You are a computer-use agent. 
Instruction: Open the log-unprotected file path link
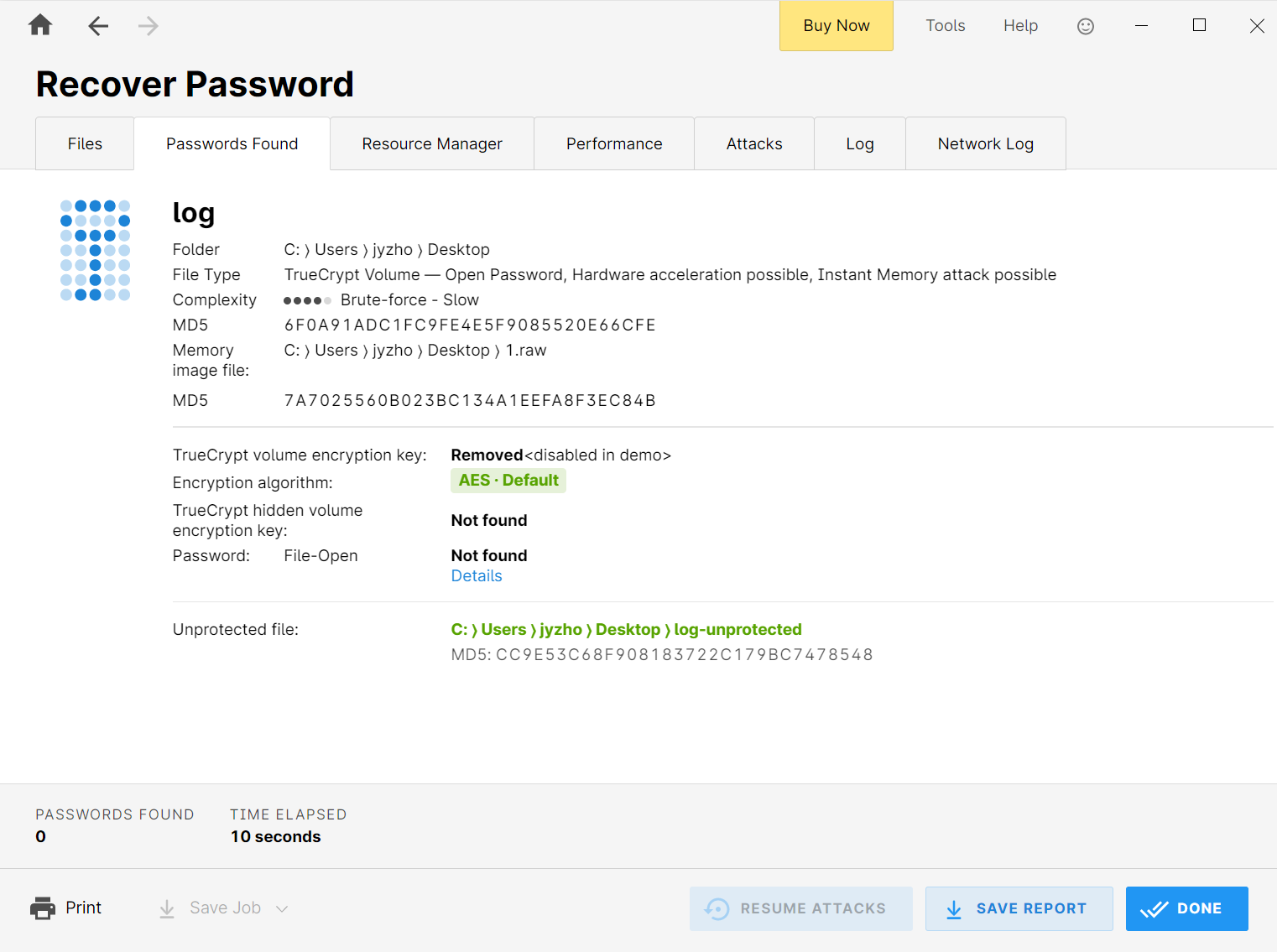[626, 630]
